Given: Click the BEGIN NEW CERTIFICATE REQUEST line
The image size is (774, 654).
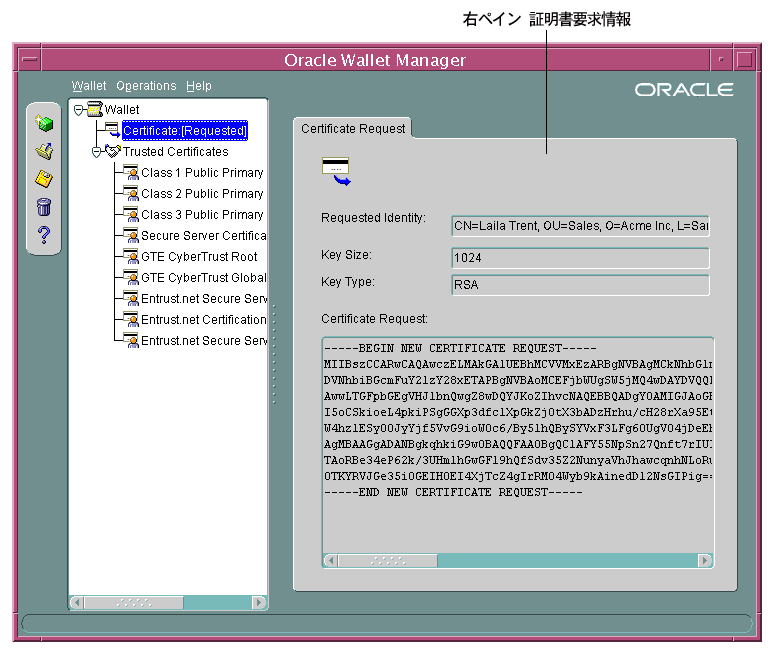Looking at the screenshot, I should tap(460, 348).
